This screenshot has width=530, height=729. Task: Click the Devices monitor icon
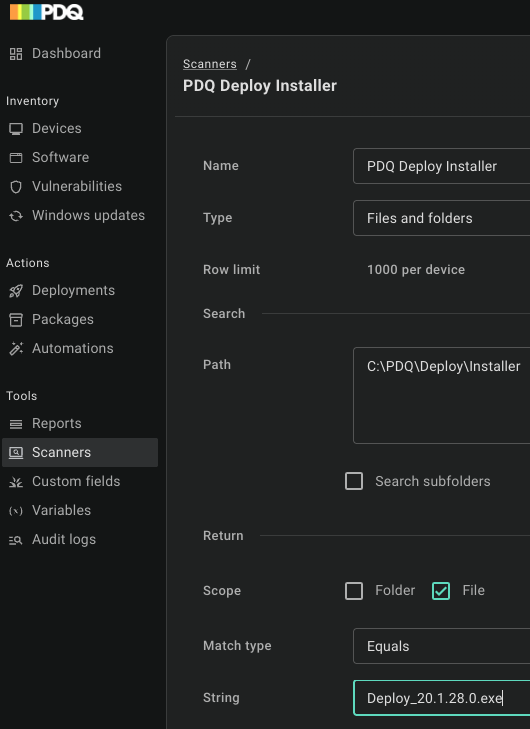[16, 129]
